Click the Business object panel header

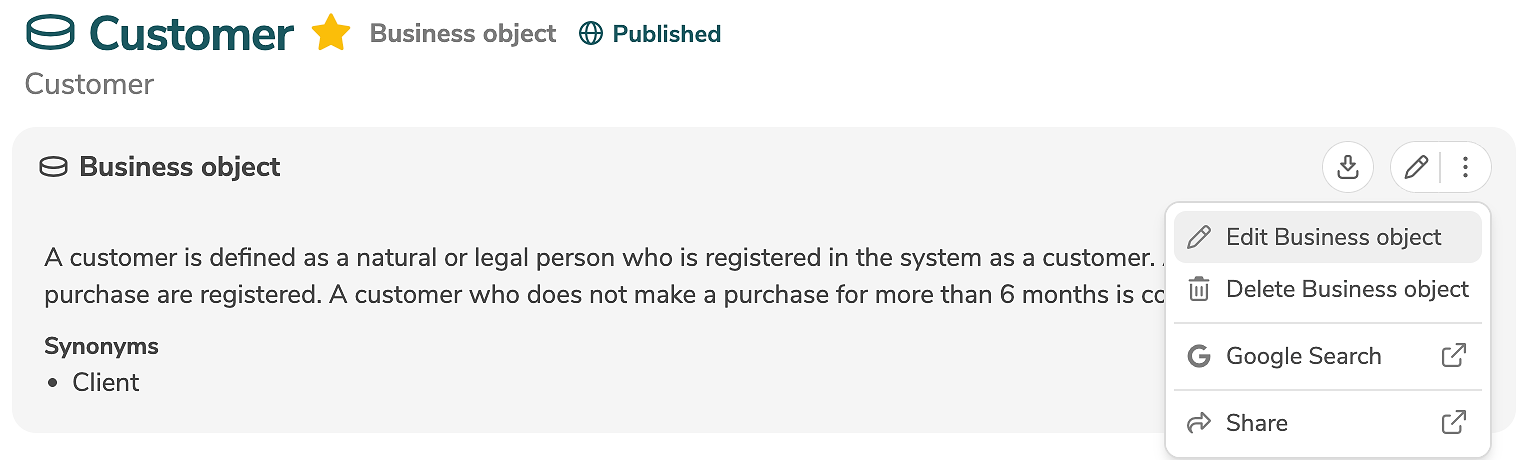[180, 167]
